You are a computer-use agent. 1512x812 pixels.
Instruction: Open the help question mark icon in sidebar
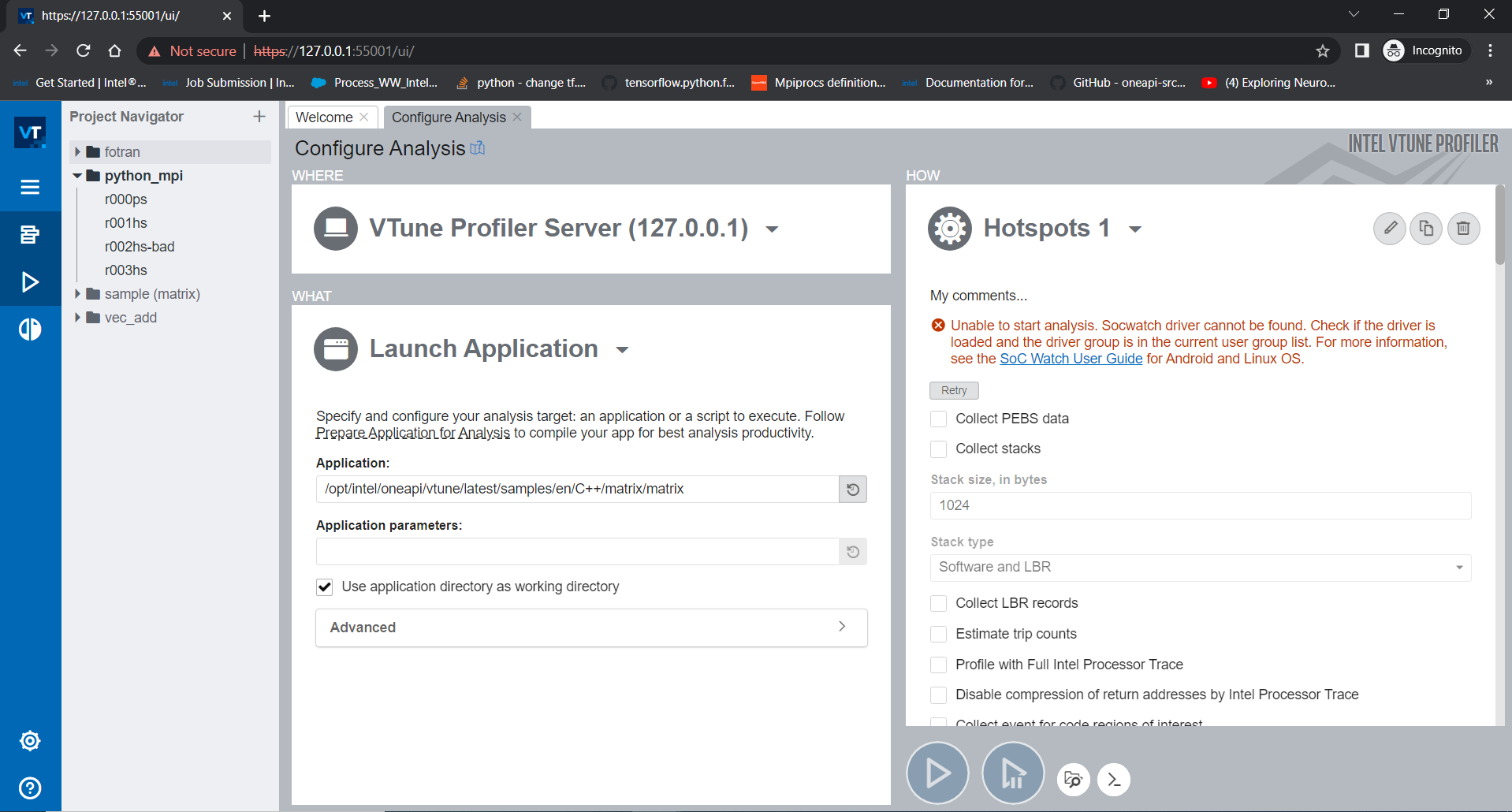pyautogui.click(x=30, y=788)
